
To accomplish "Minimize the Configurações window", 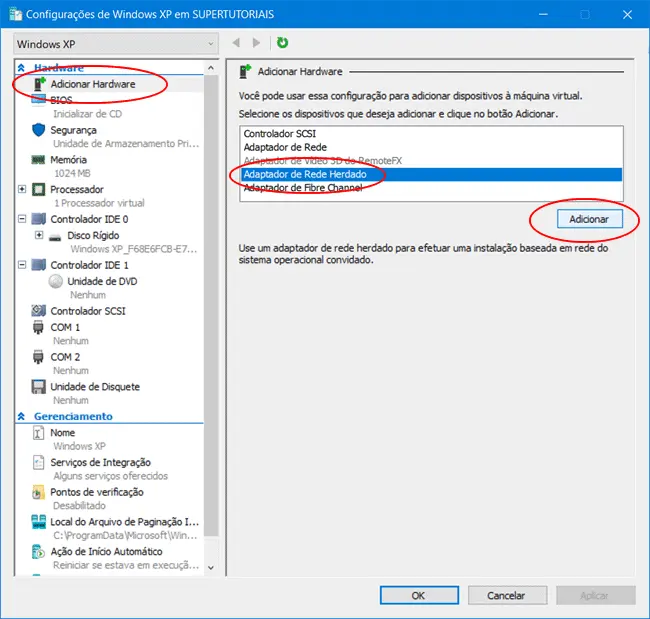I will 543,15.
